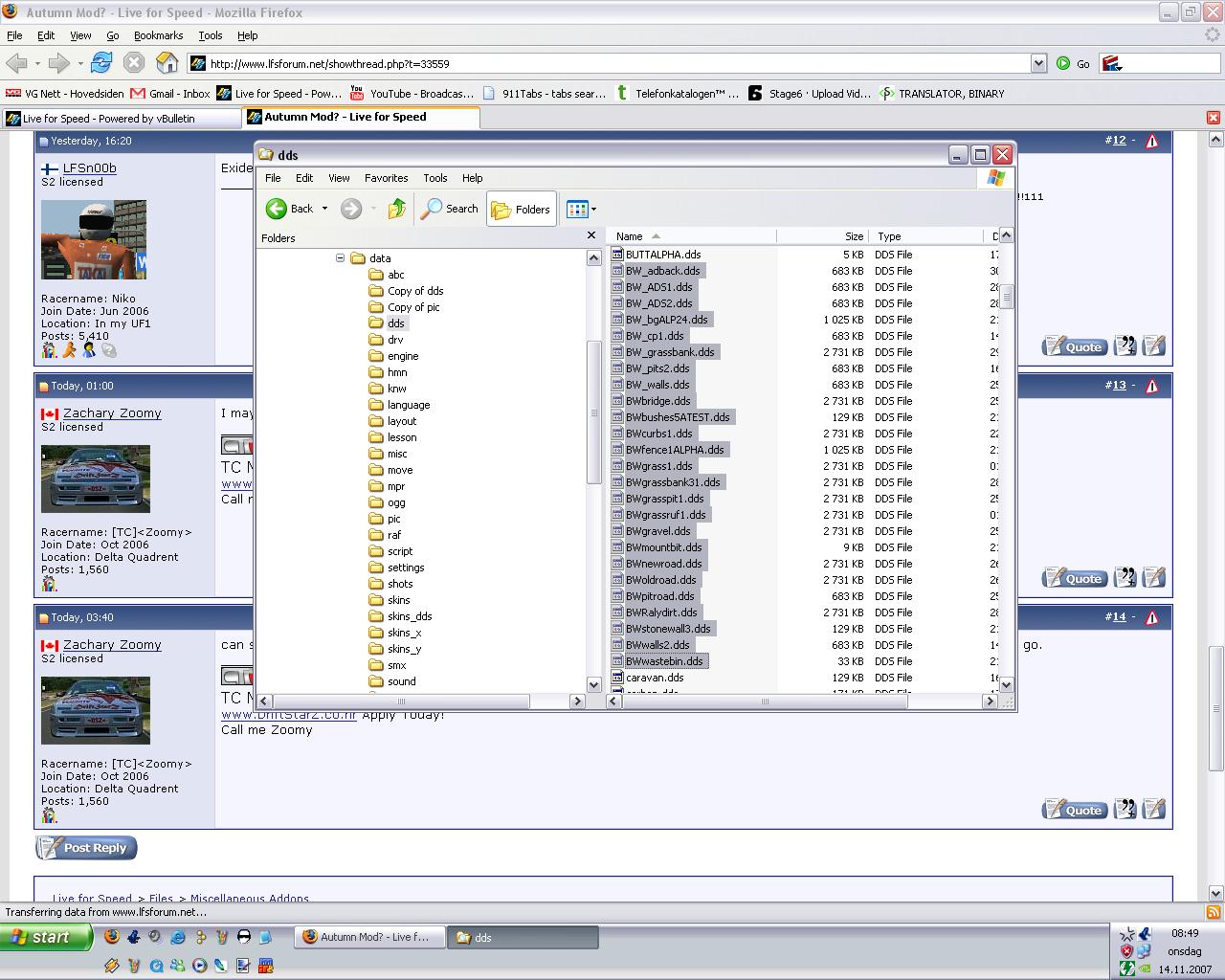Open the Explorer Tools menu
The image size is (1225, 980).
[435, 178]
